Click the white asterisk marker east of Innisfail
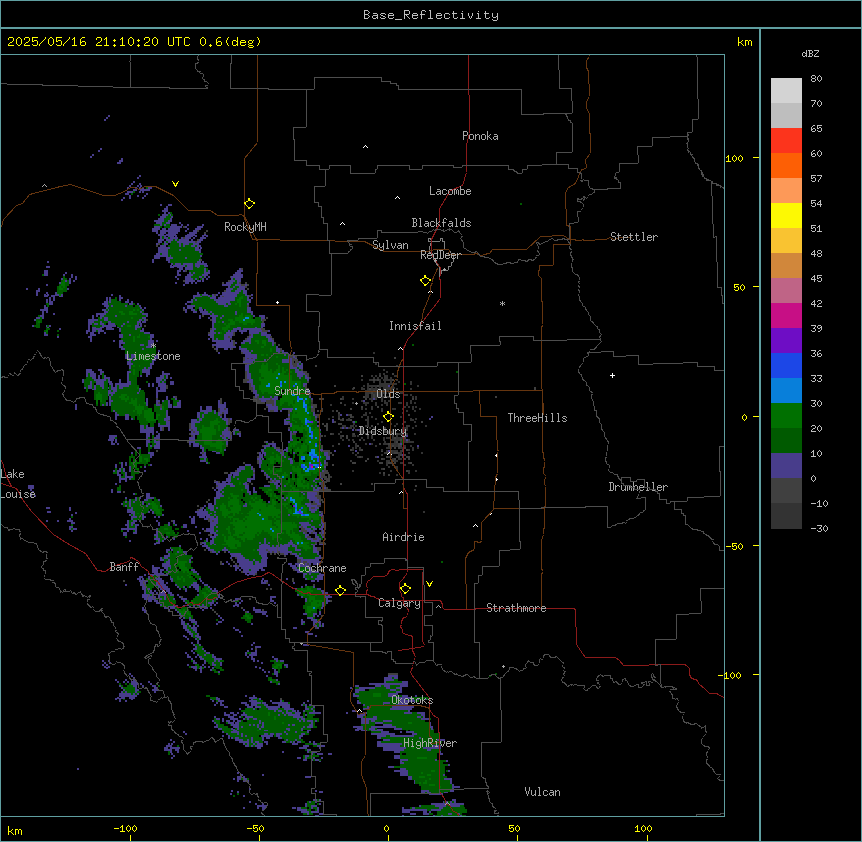 (502, 303)
